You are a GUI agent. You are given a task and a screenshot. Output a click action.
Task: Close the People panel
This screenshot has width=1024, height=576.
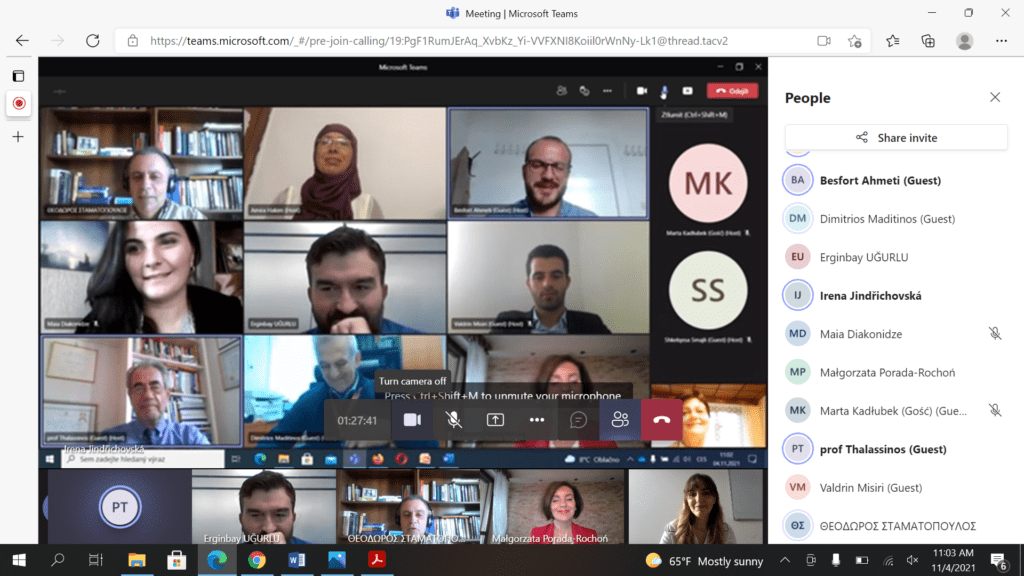(x=995, y=97)
